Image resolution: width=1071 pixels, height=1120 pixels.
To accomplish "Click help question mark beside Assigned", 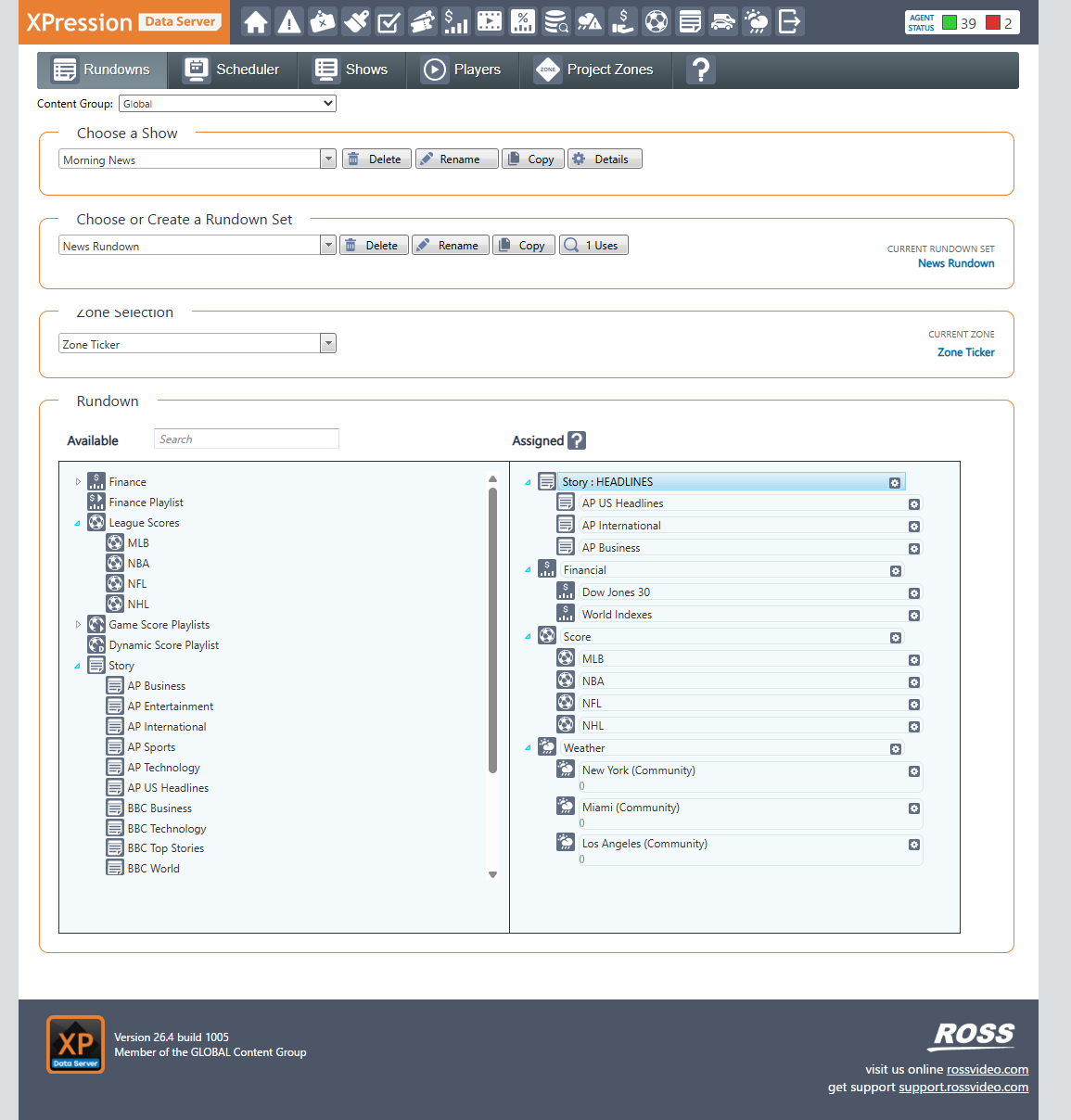I will 577,440.
